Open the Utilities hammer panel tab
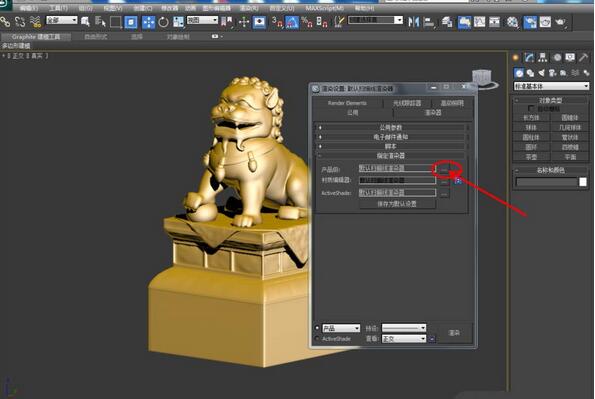The height and width of the screenshot is (399, 595). point(583,58)
